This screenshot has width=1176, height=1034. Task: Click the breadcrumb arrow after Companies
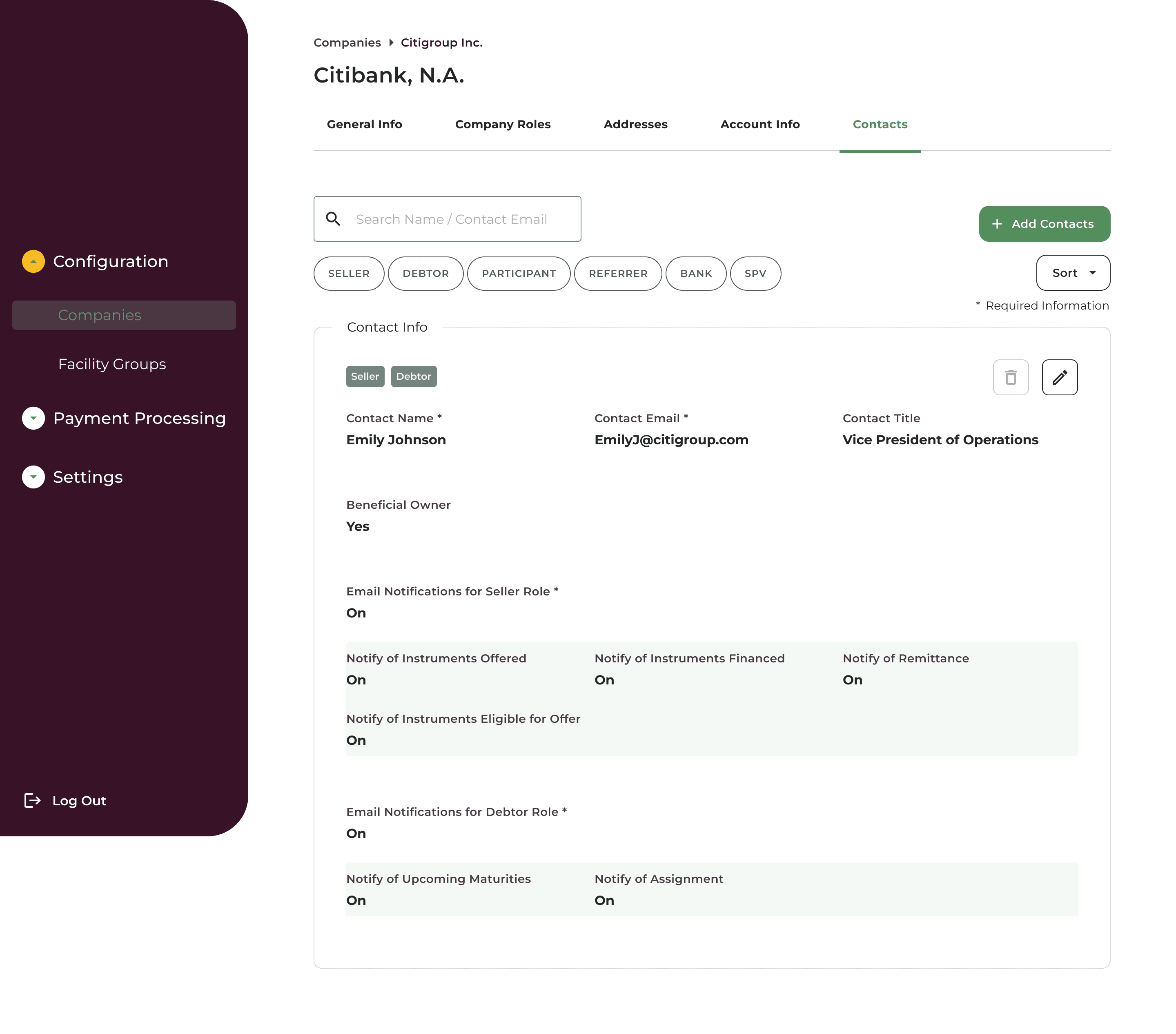391,42
